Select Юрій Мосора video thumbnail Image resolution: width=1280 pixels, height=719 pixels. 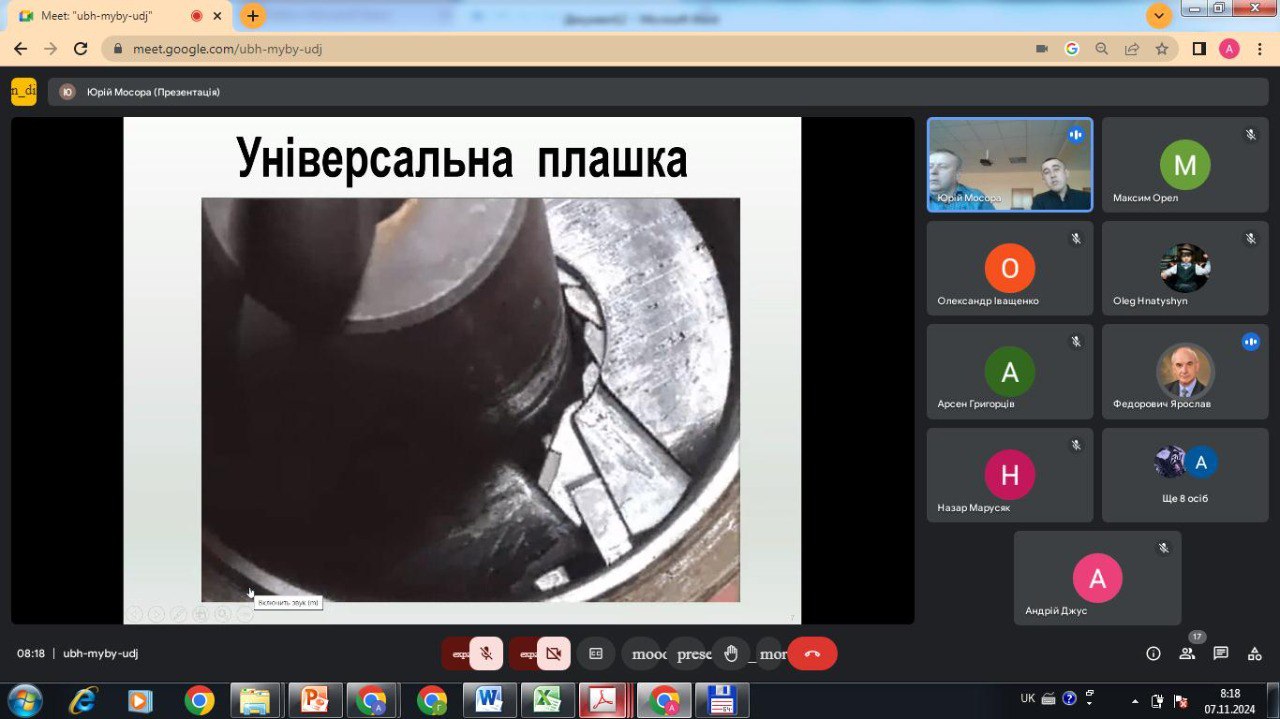[1009, 165]
